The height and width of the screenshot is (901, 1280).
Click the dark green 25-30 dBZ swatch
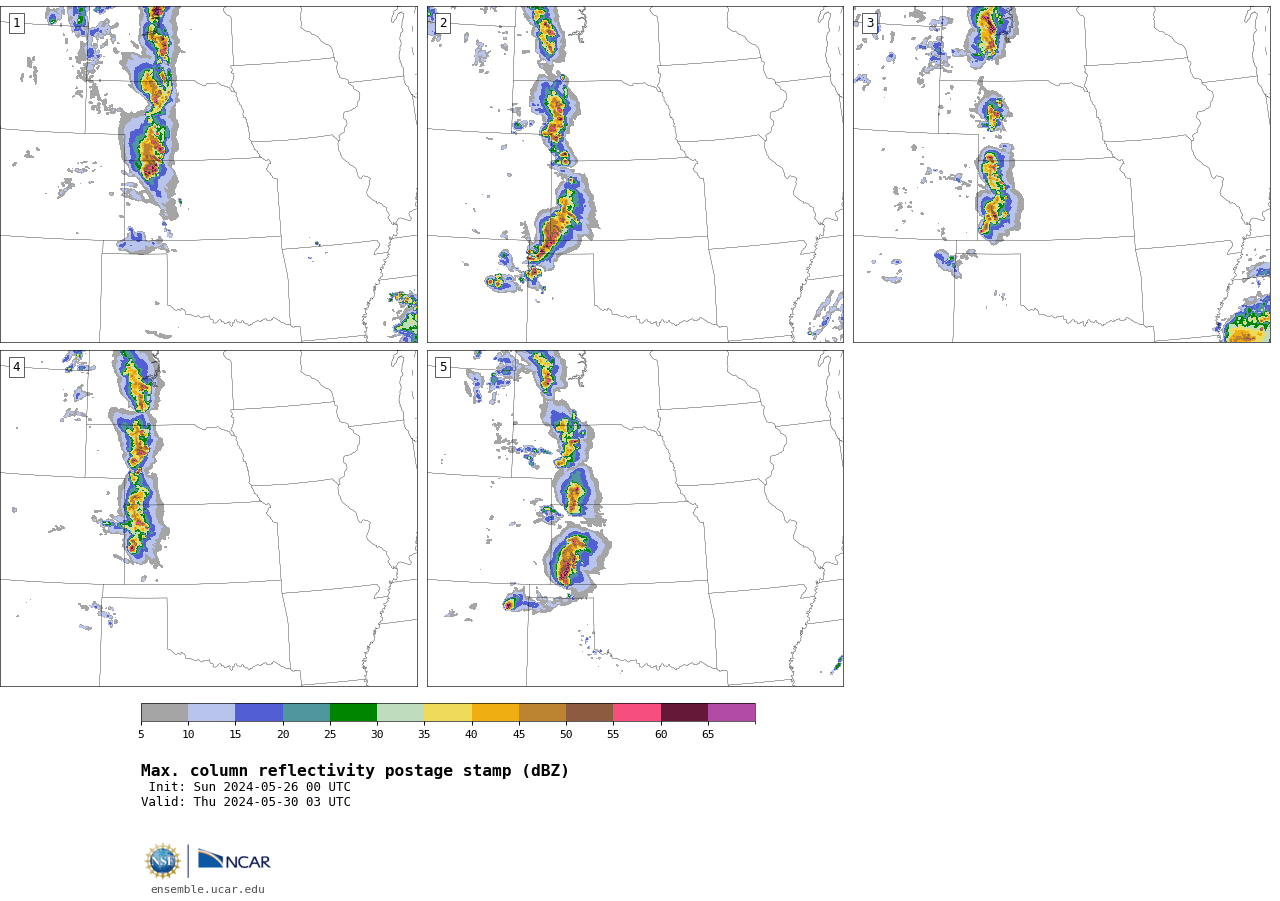(353, 712)
